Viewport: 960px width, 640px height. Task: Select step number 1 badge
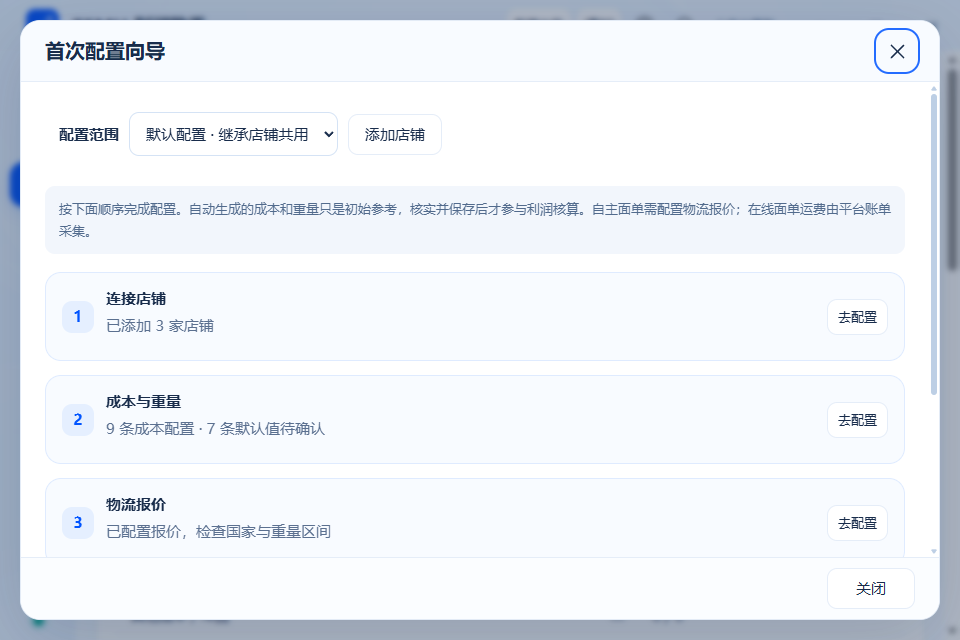click(x=78, y=317)
